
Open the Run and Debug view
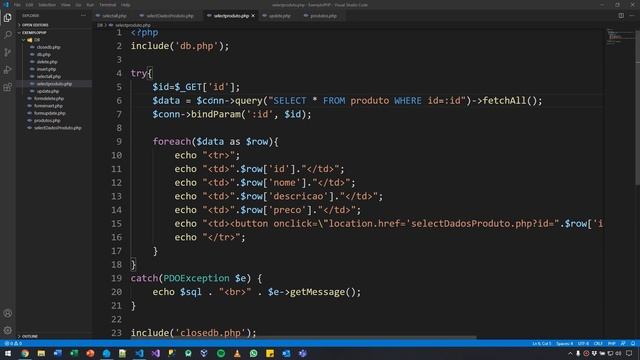[8, 70]
